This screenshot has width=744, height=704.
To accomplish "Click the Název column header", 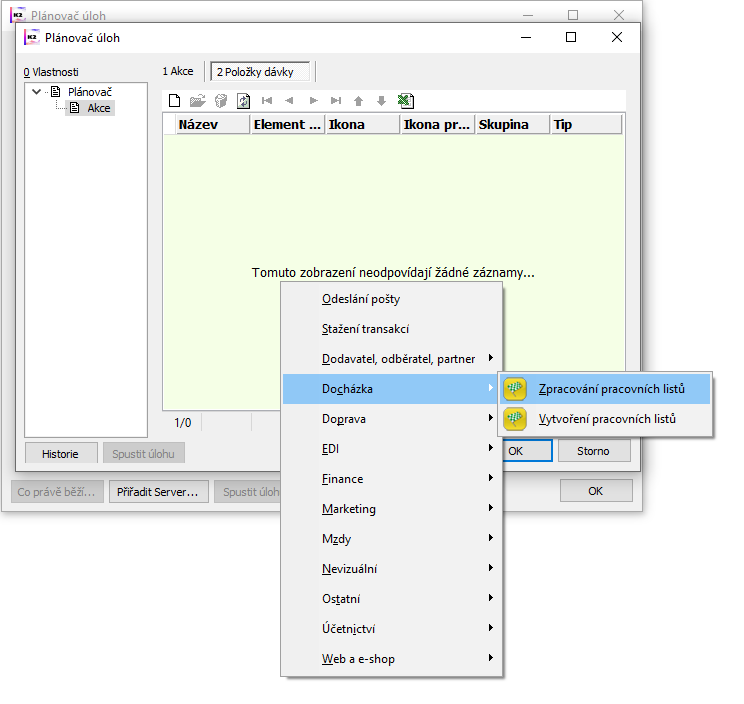I will 213,125.
